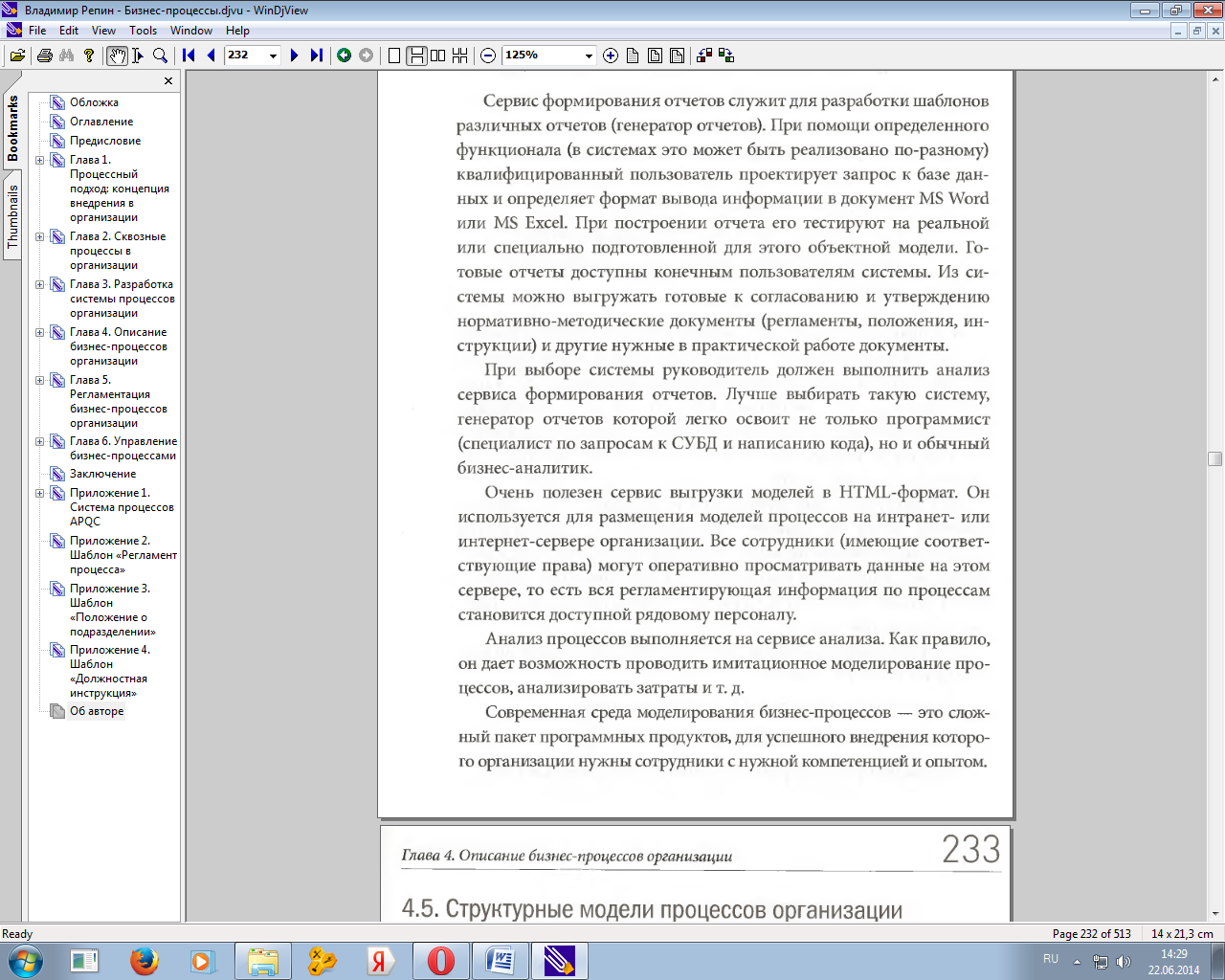Click the zoom in plus icon
Screen dimensions: 1225x980
coord(611,56)
